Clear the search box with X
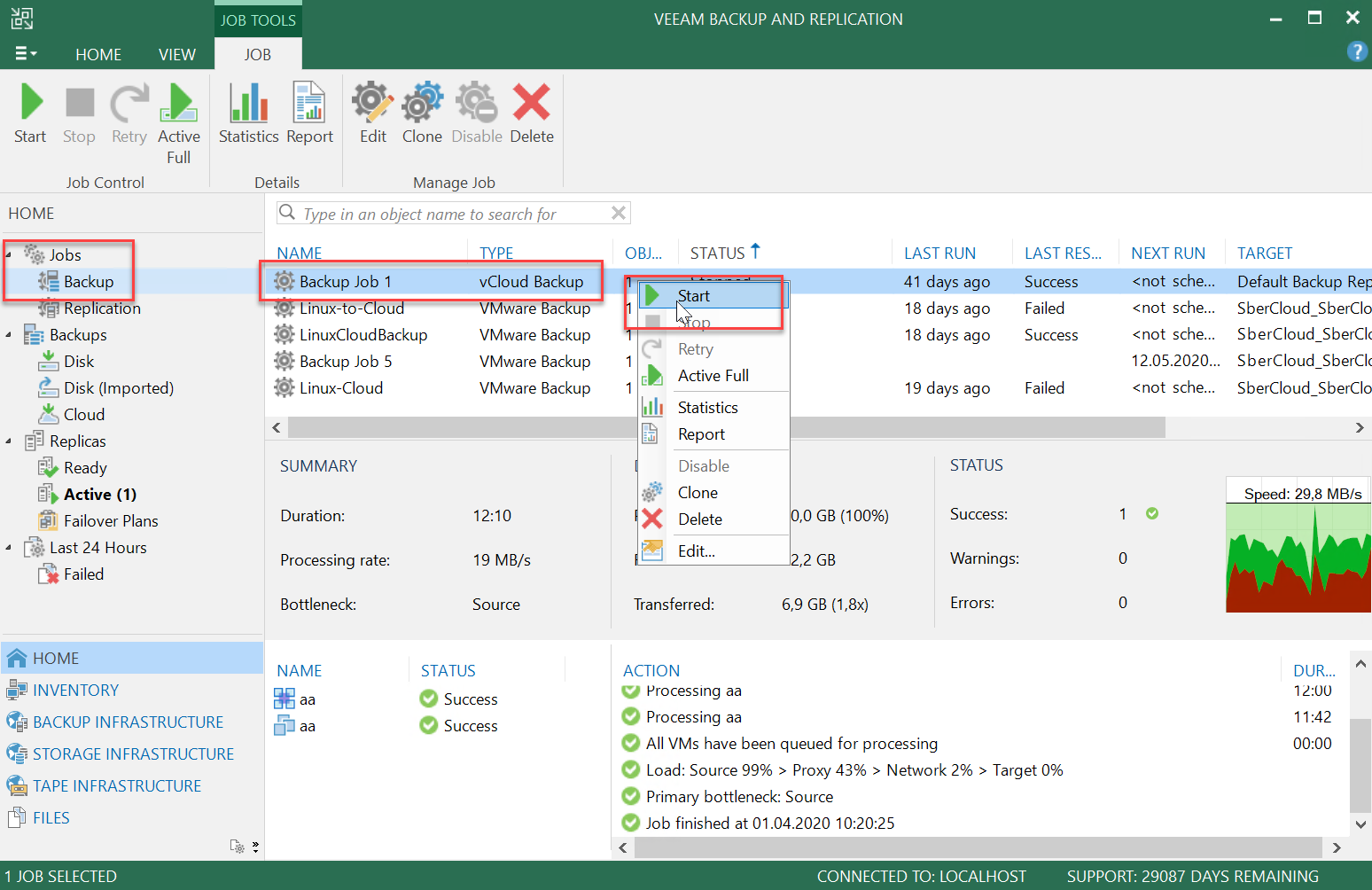 coord(619,213)
